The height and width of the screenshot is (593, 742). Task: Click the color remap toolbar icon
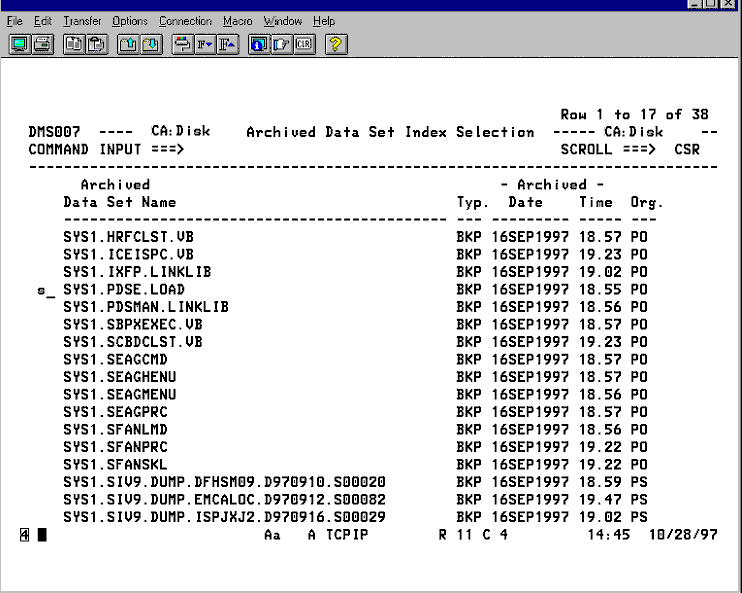pyautogui.click(x=182, y=44)
